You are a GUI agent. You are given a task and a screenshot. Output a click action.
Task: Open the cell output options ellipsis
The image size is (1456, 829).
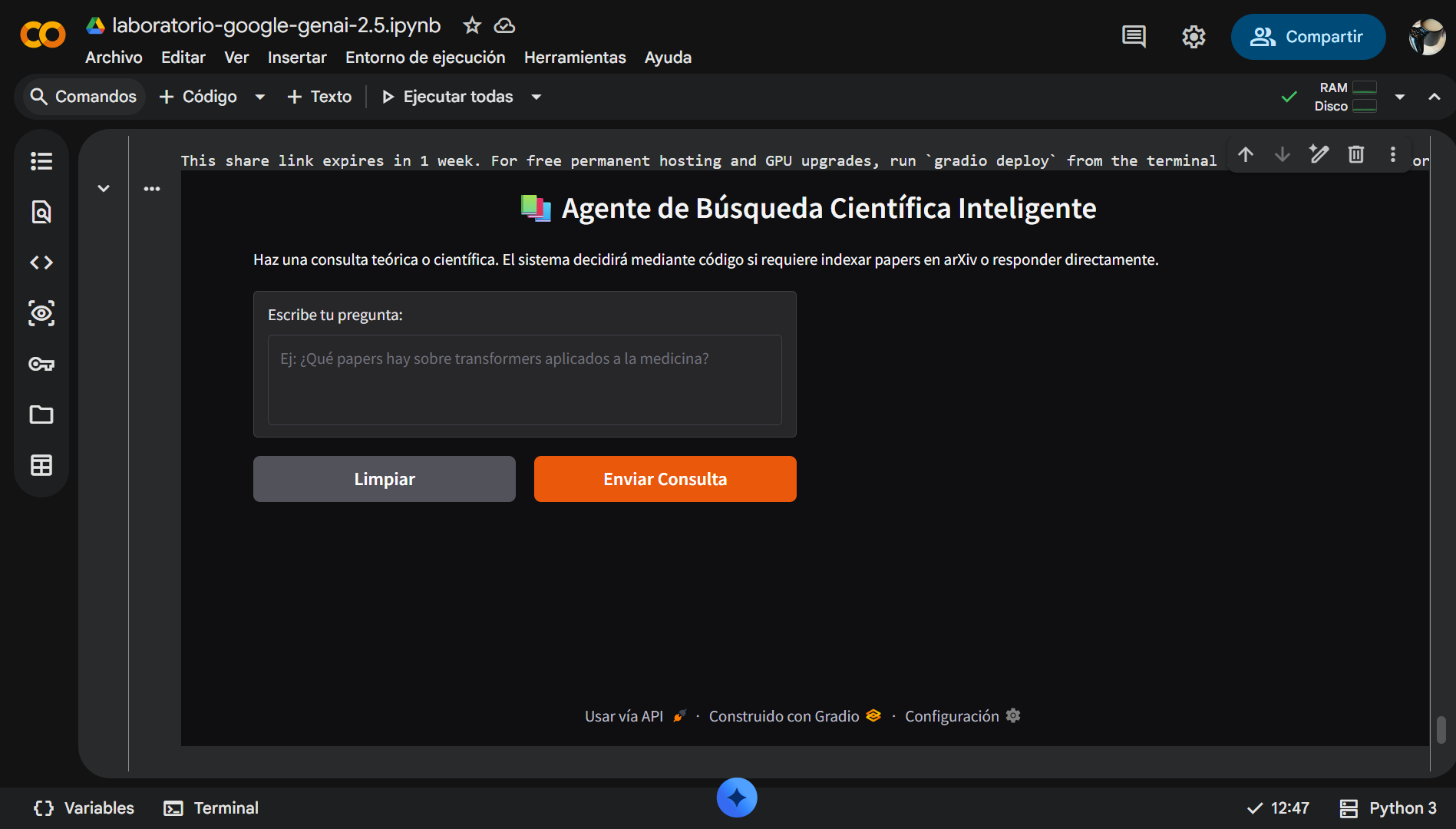click(152, 188)
